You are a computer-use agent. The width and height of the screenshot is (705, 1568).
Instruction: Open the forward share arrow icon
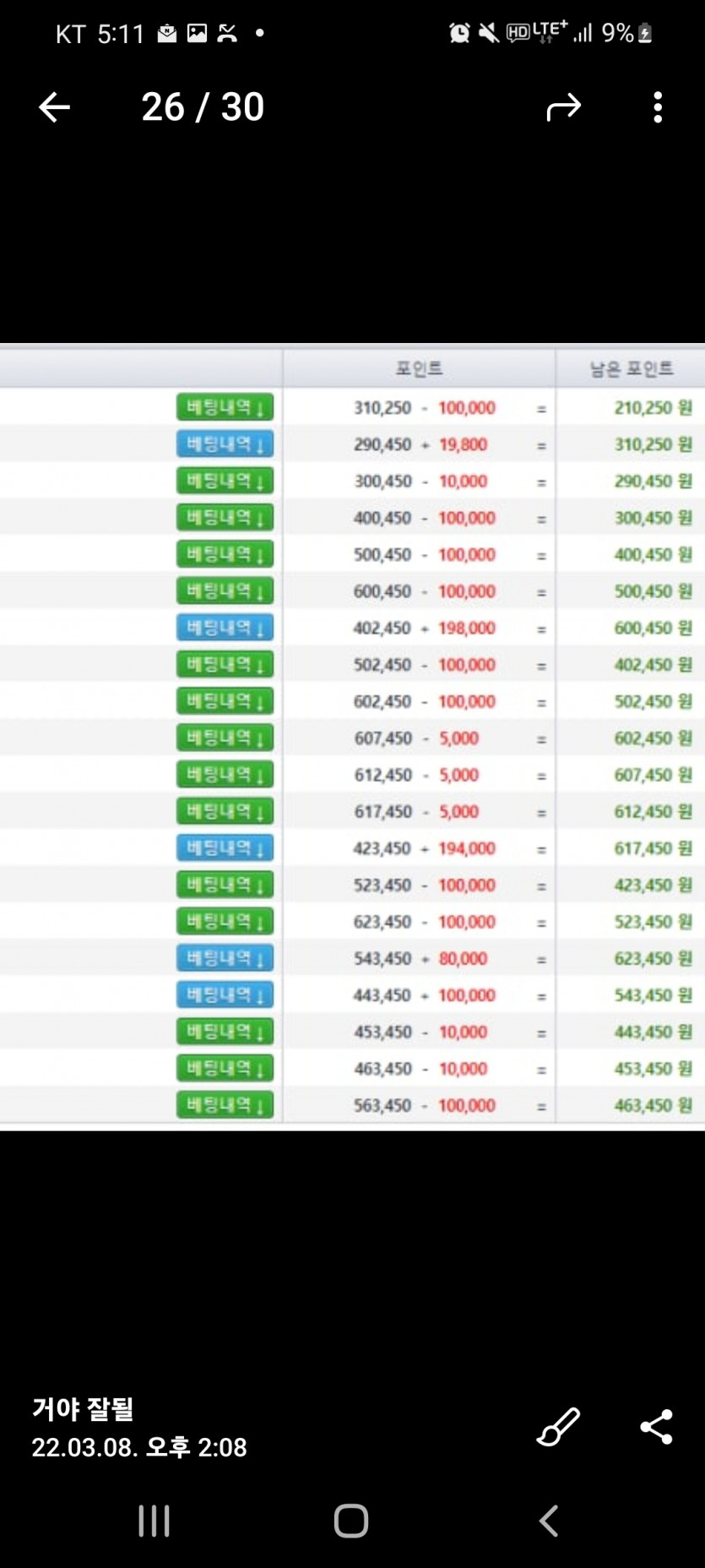[564, 107]
